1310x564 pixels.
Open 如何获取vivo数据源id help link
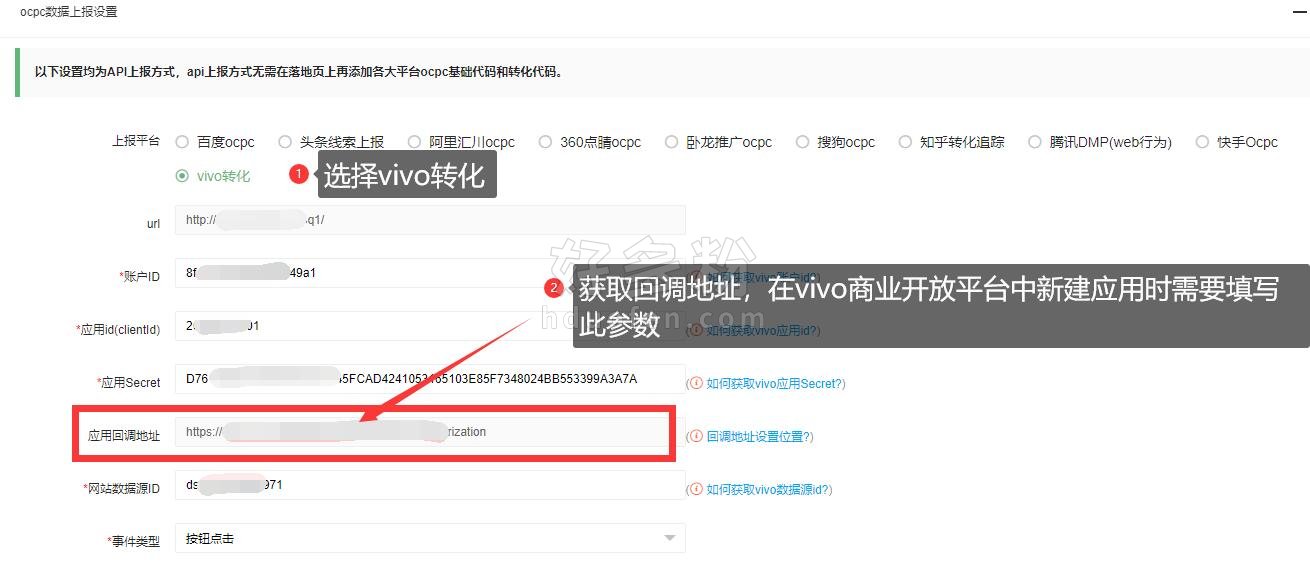point(769,489)
